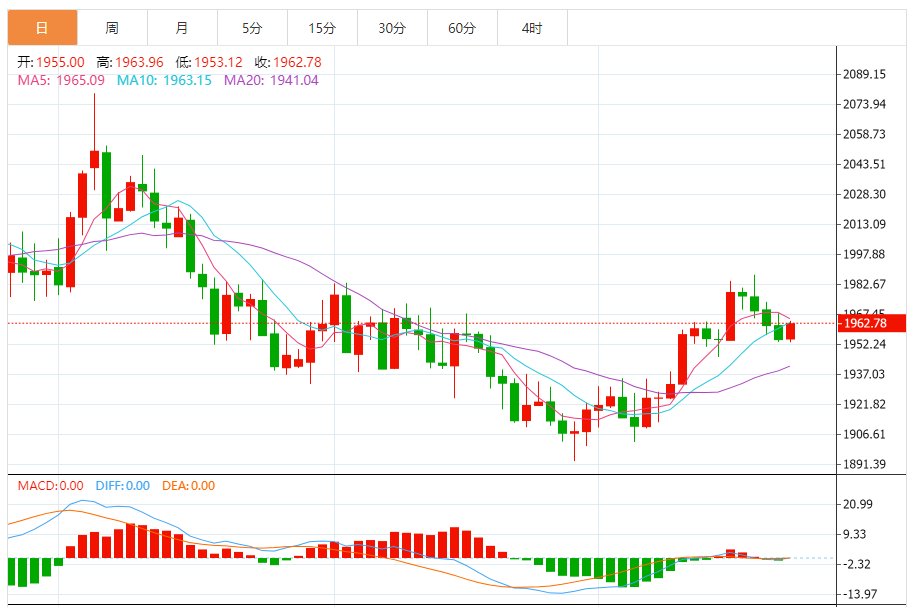Click MACD axis label 20.99
This screenshot has width=915, height=607.
(x=858, y=504)
